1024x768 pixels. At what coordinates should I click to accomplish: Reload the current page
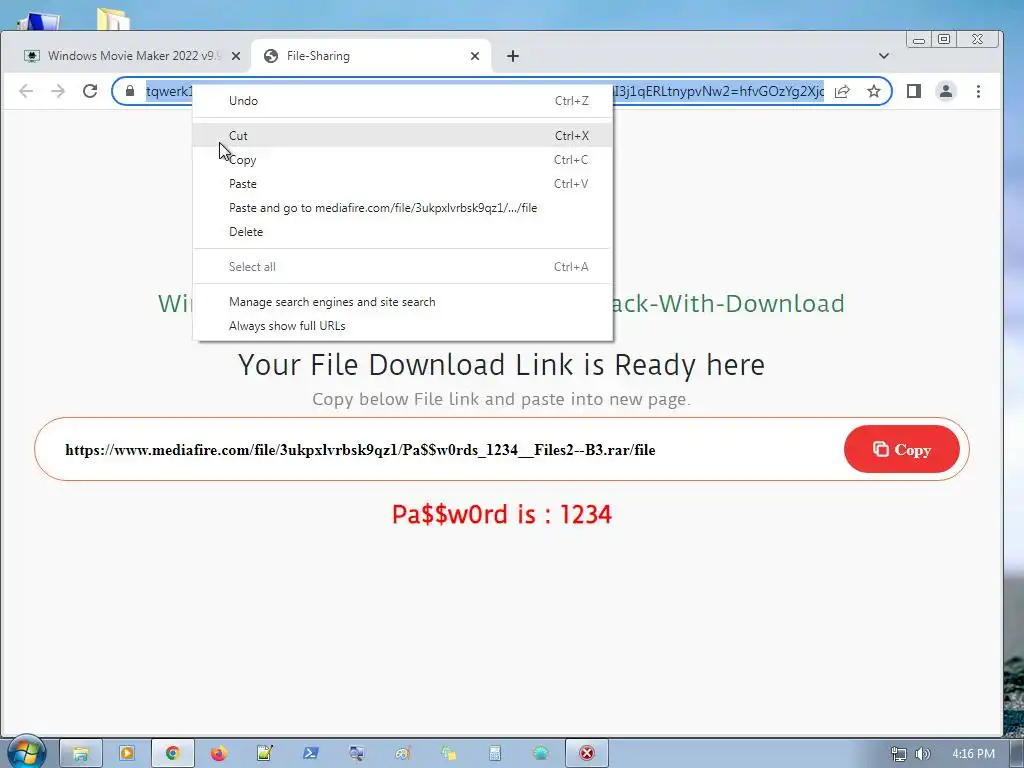tap(90, 91)
